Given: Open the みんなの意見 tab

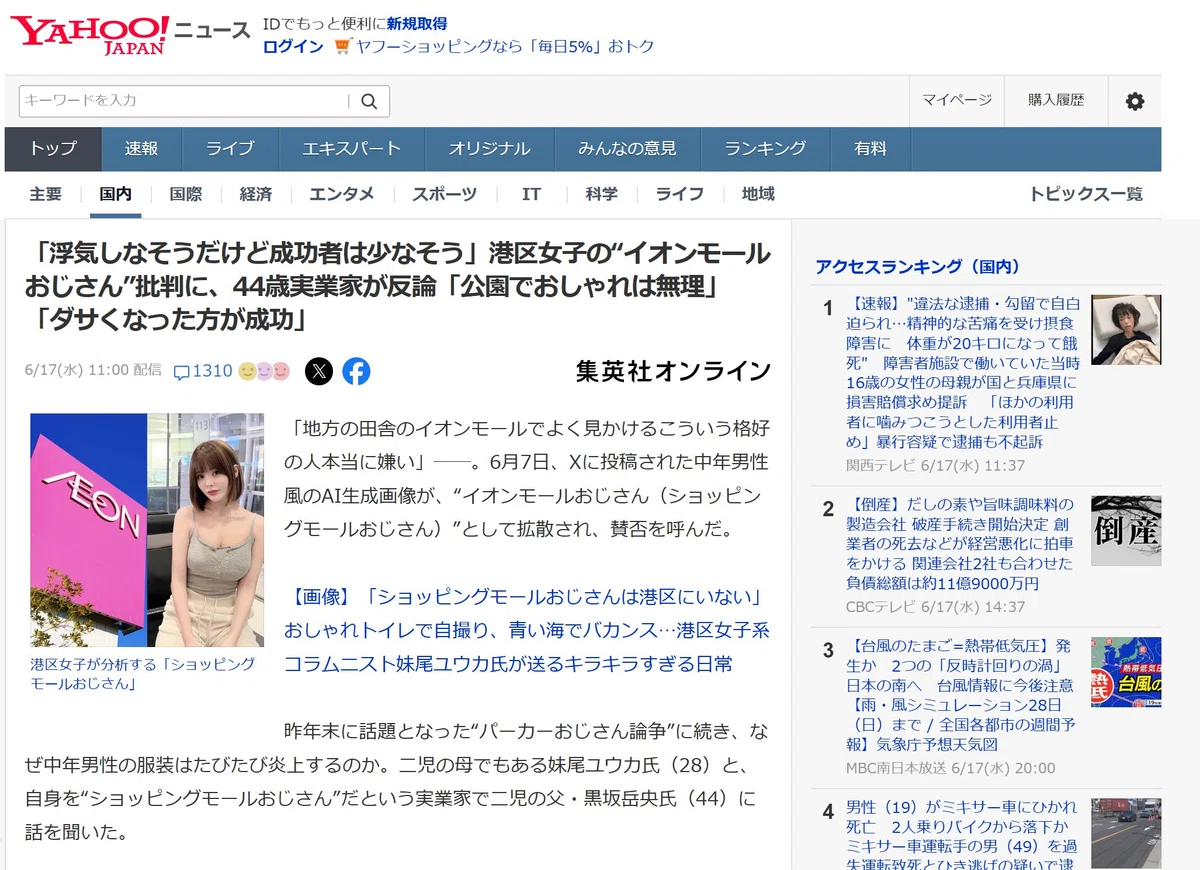Looking at the screenshot, I should (627, 149).
